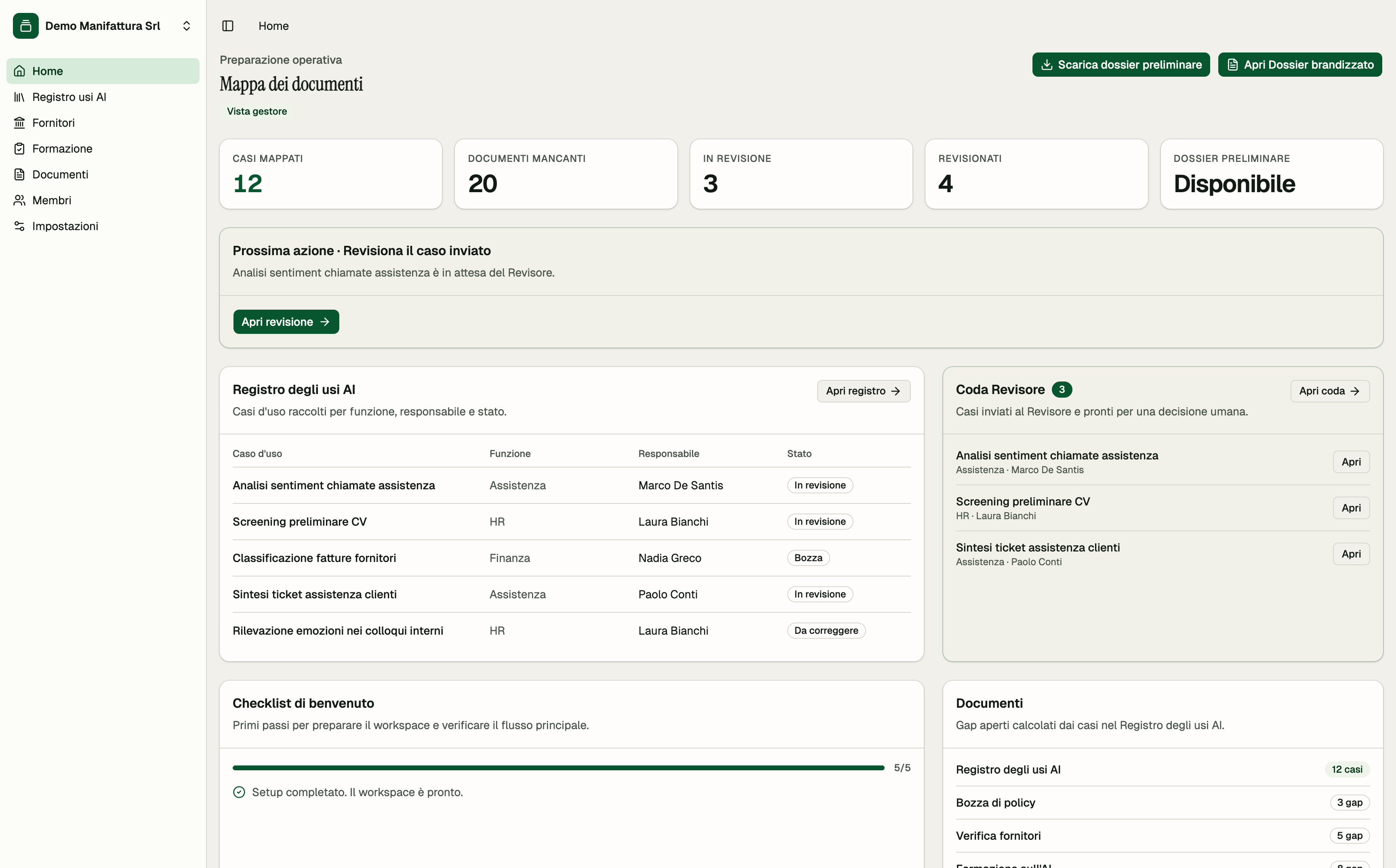Click the checklist progress bar
The image size is (1396, 868).
coord(558,768)
